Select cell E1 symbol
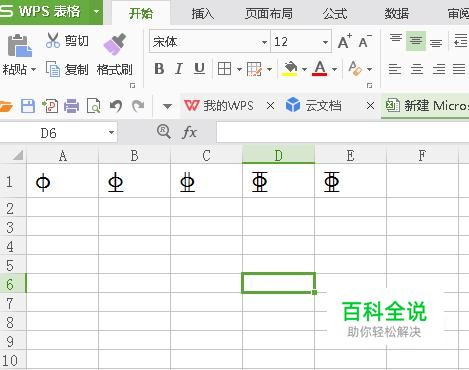The height and width of the screenshot is (370, 469). tap(350, 182)
